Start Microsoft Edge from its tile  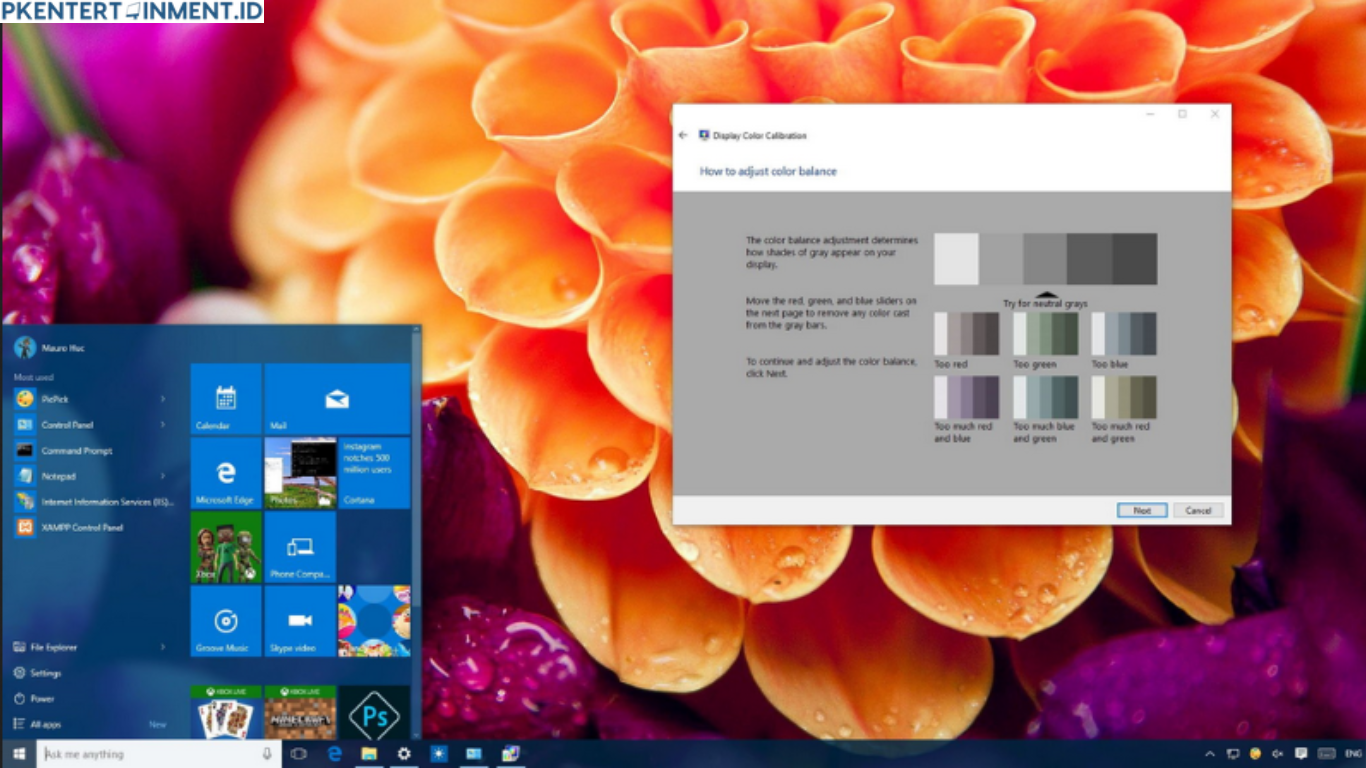click(224, 473)
